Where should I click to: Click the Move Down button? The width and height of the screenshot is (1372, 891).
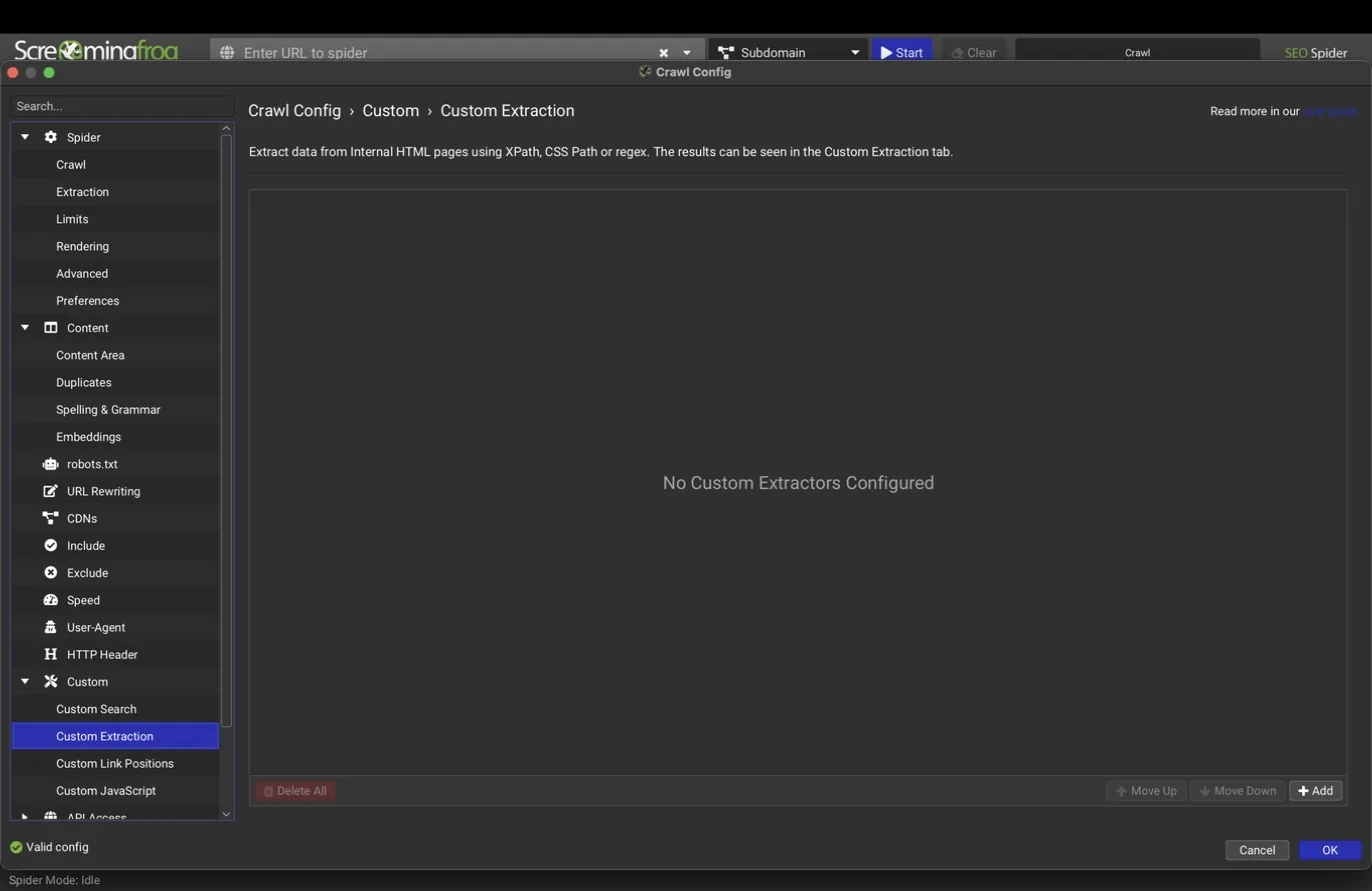point(1237,791)
